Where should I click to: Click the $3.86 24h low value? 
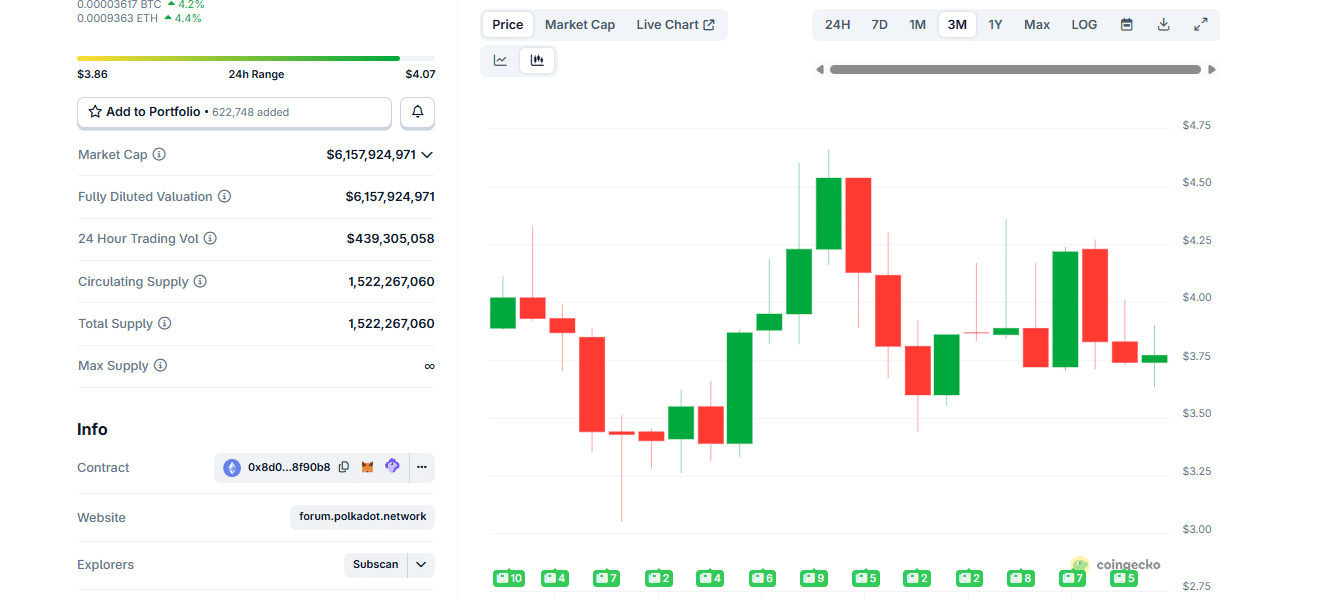[x=92, y=74]
